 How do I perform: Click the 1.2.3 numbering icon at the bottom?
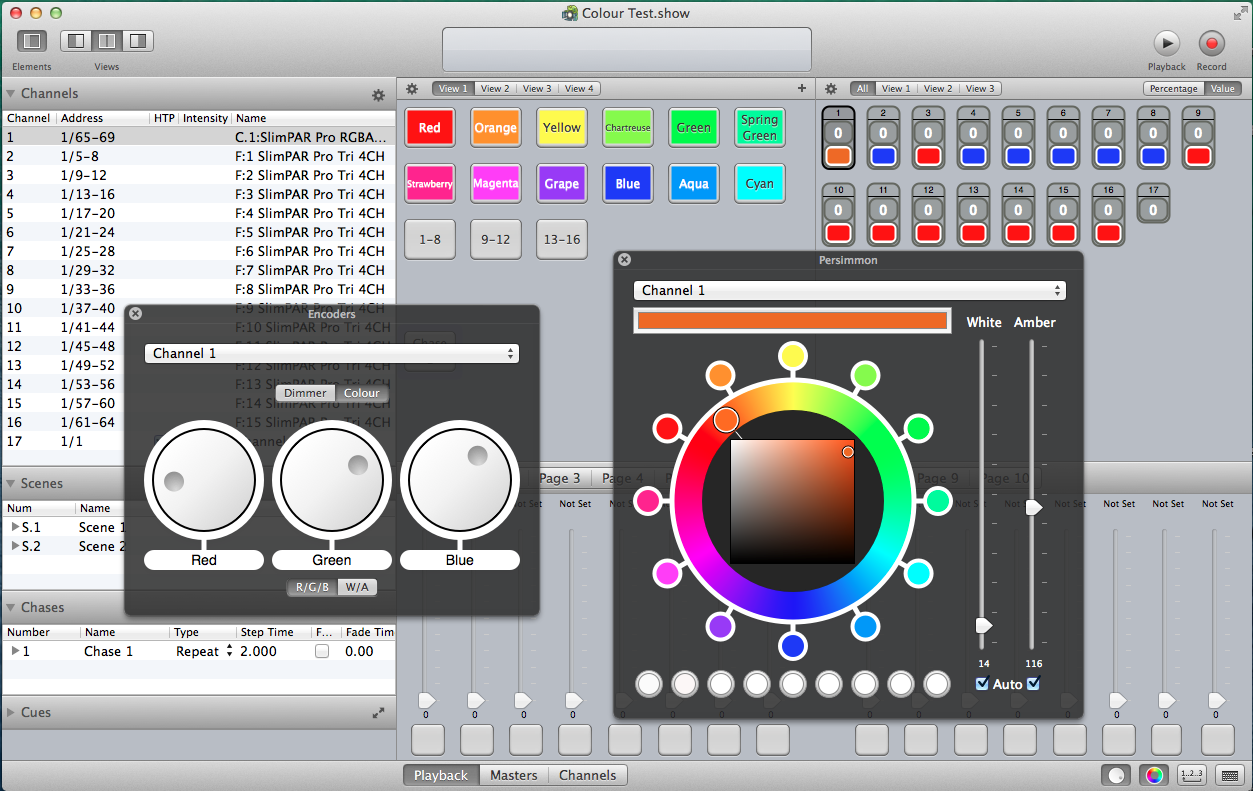click(x=1192, y=775)
